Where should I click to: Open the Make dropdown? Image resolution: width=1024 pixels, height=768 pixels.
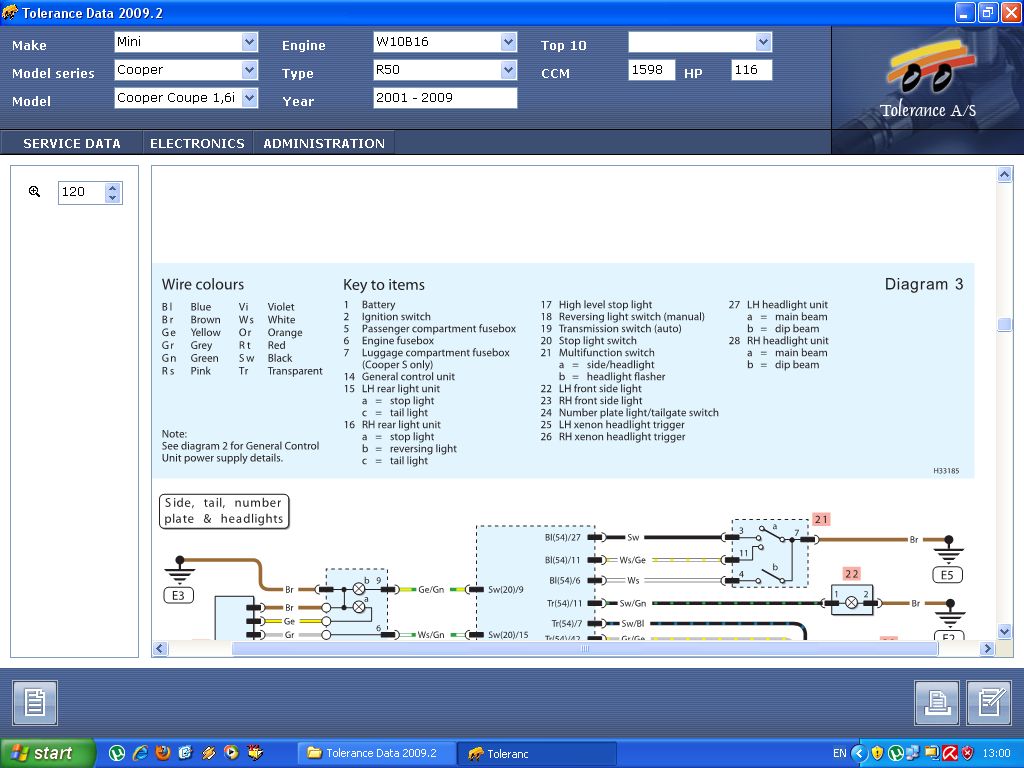coord(249,42)
